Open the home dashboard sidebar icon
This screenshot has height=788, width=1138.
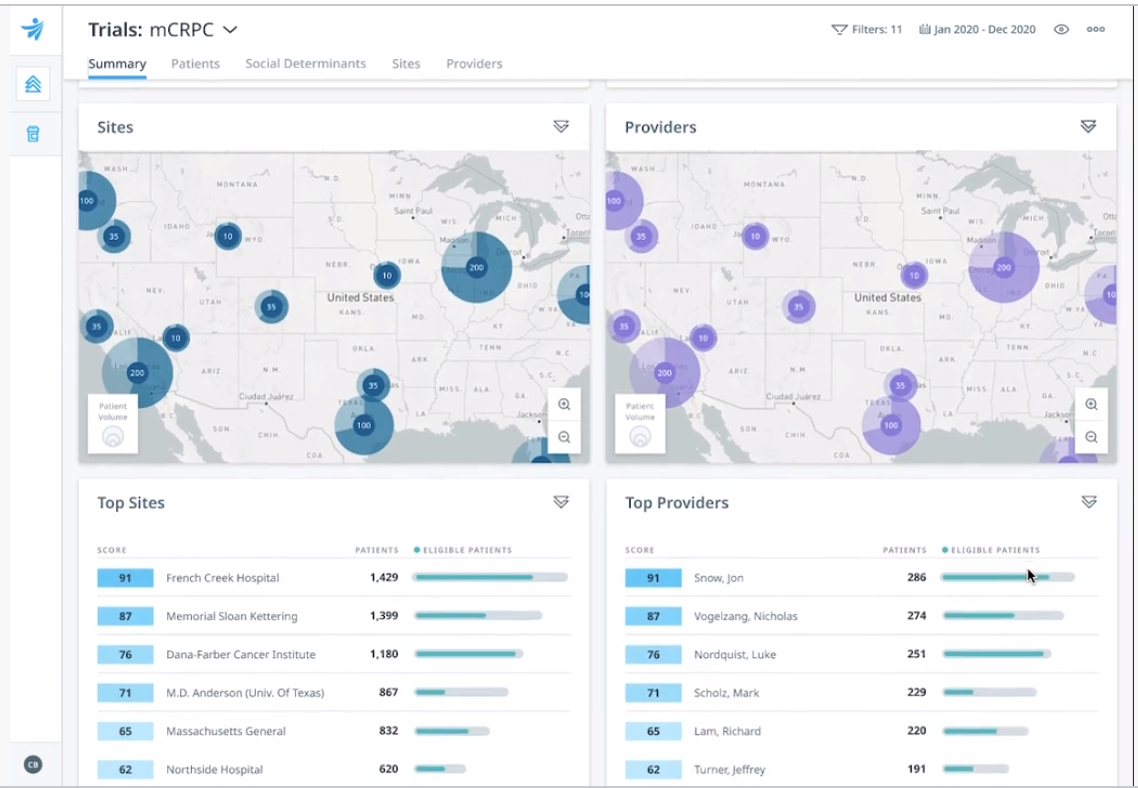click(x=33, y=84)
